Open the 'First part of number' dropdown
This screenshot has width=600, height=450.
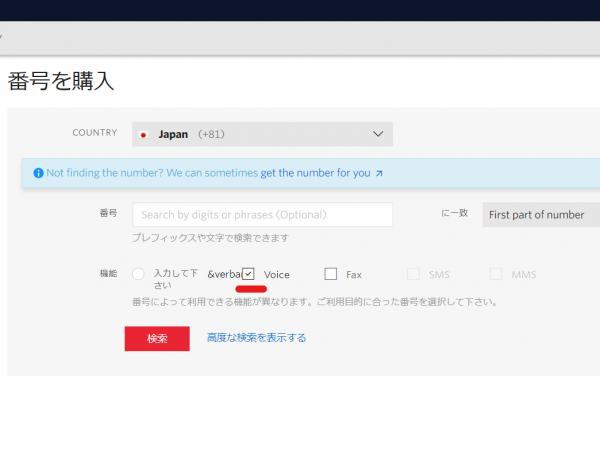(541, 215)
